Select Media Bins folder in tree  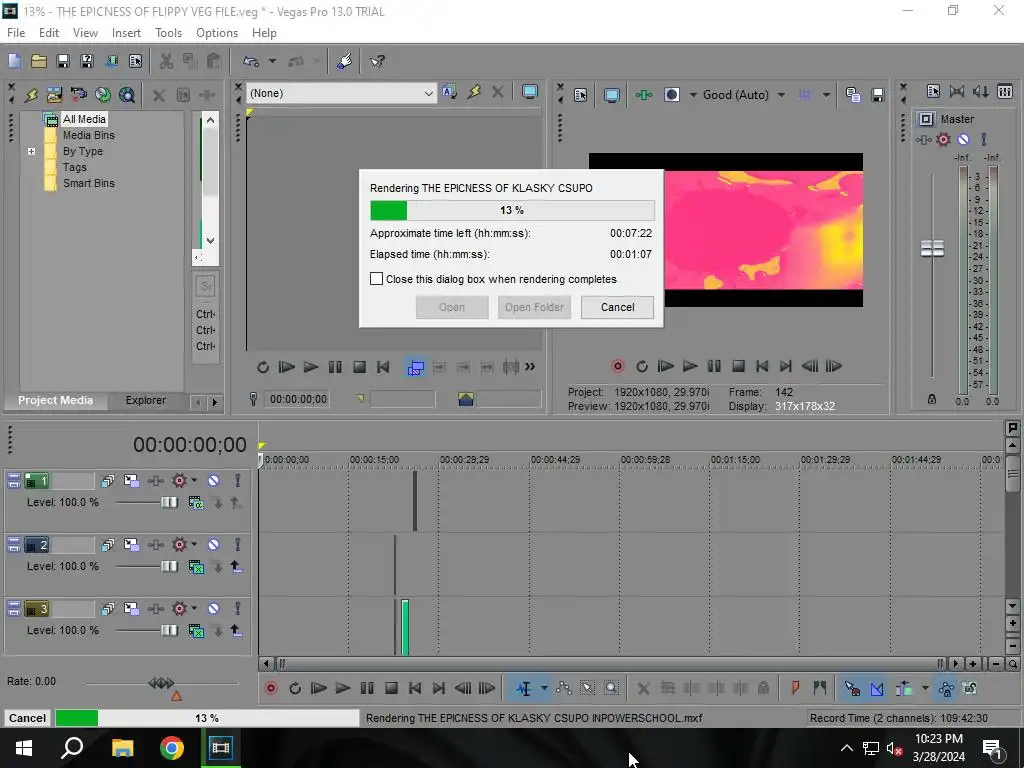click(x=89, y=135)
